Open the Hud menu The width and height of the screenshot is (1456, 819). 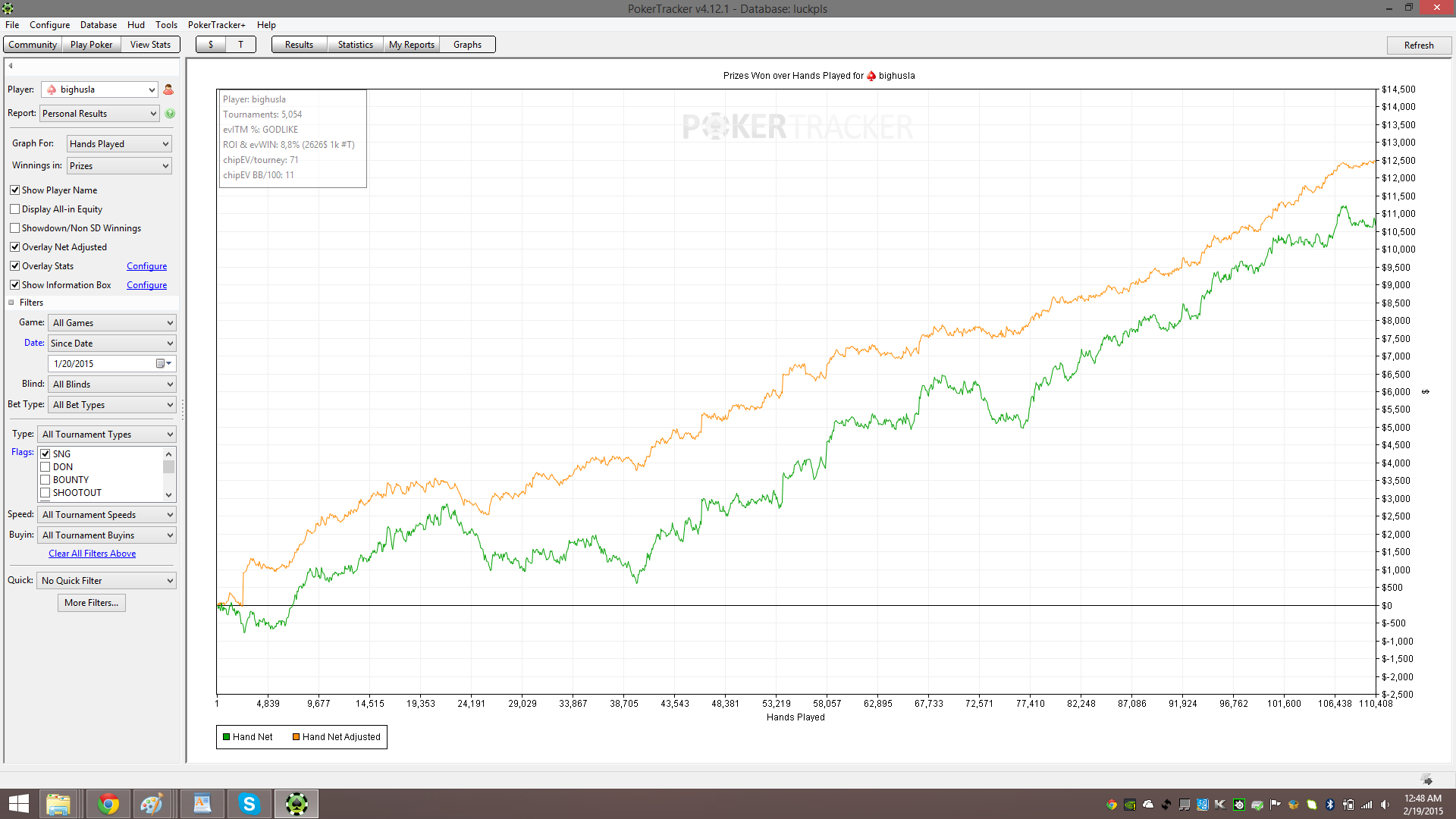coord(136,25)
